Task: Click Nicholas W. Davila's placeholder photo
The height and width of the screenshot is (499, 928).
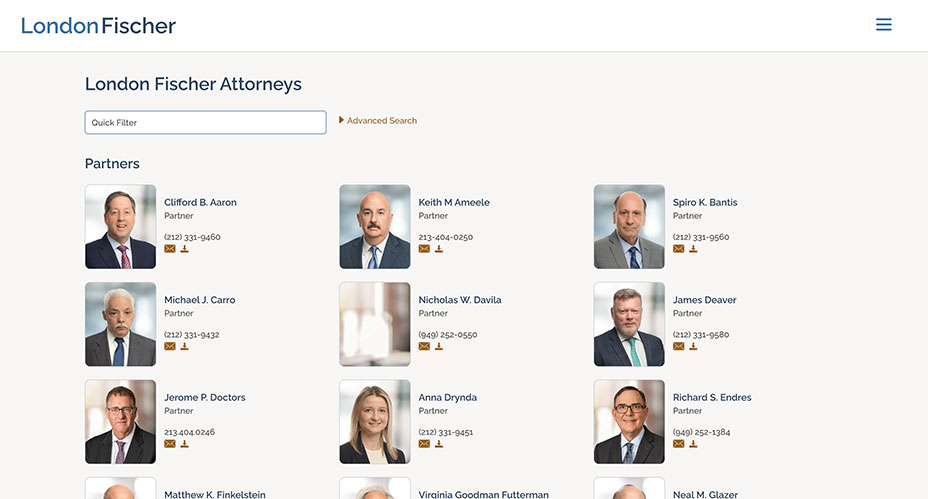Action: click(375, 324)
